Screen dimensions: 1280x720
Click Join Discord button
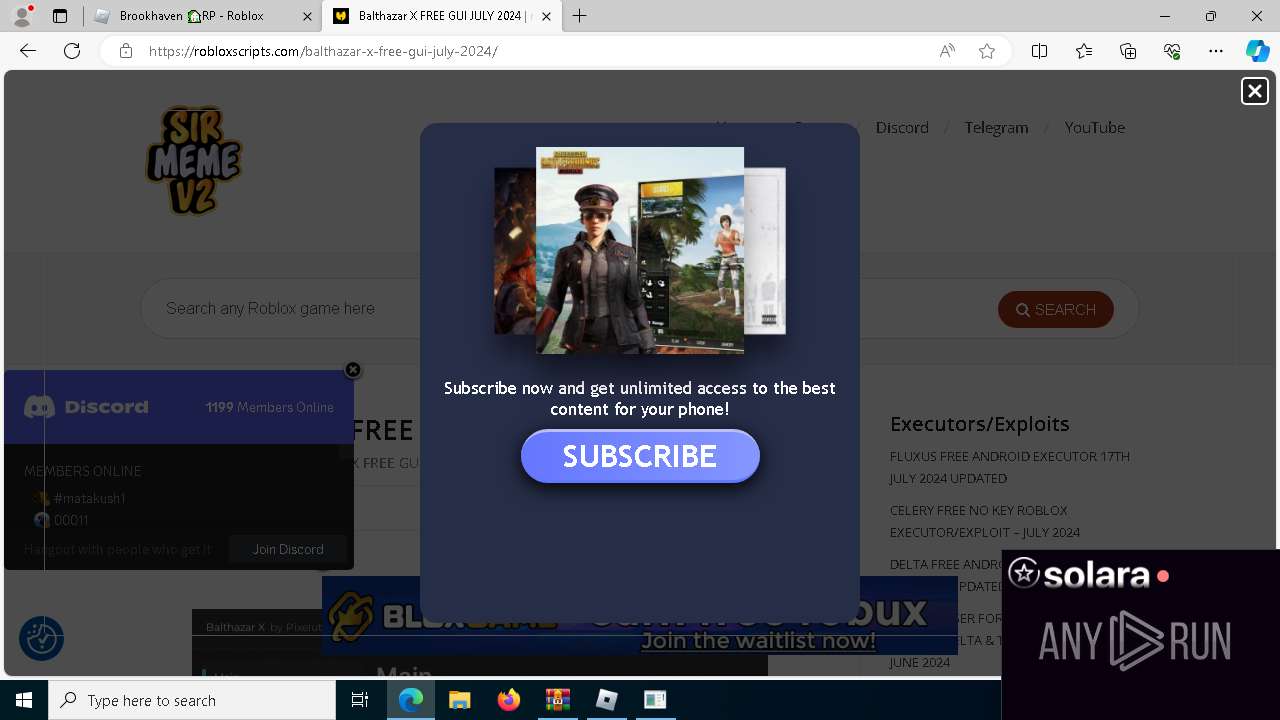(288, 549)
